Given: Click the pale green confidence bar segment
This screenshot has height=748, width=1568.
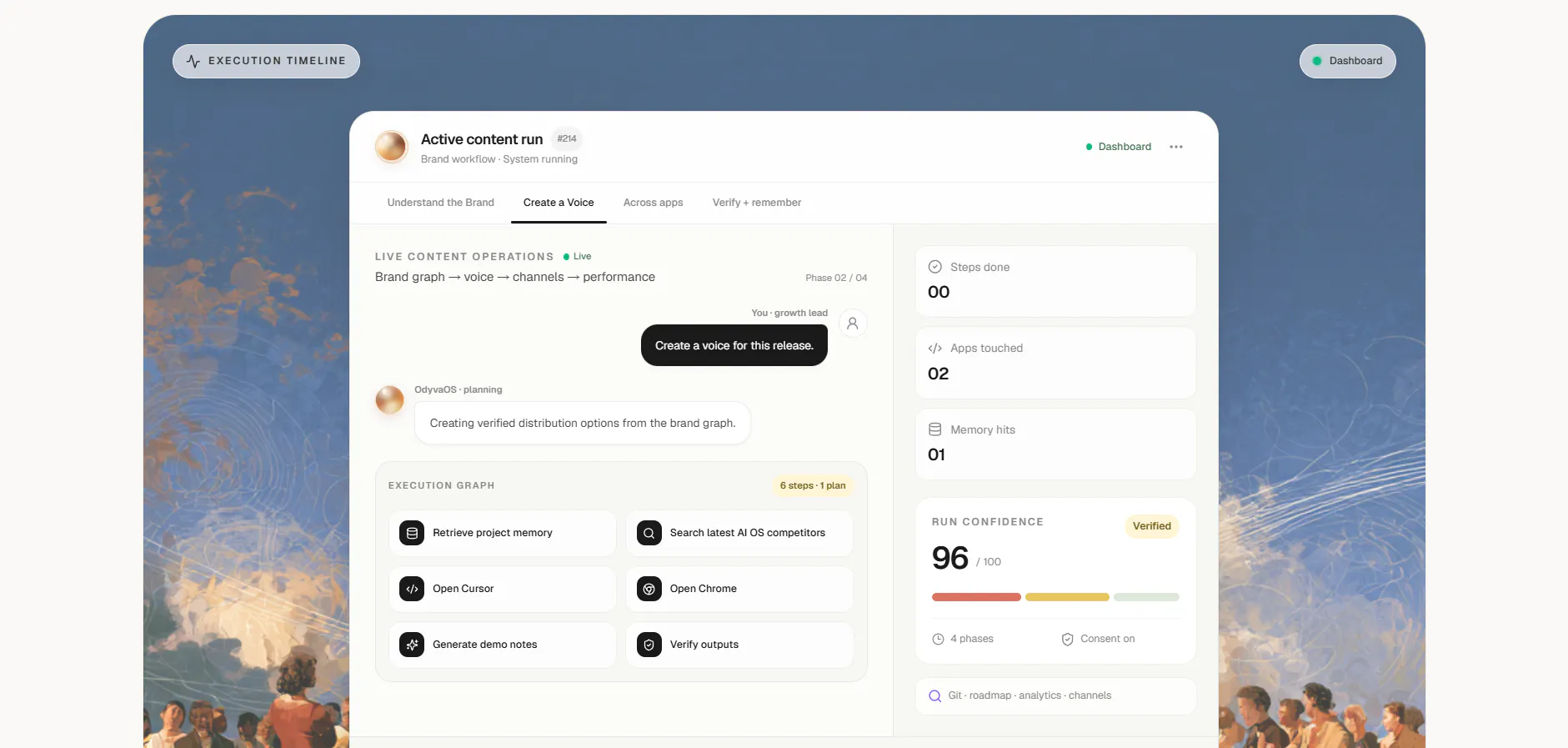Looking at the screenshot, I should 1146,597.
